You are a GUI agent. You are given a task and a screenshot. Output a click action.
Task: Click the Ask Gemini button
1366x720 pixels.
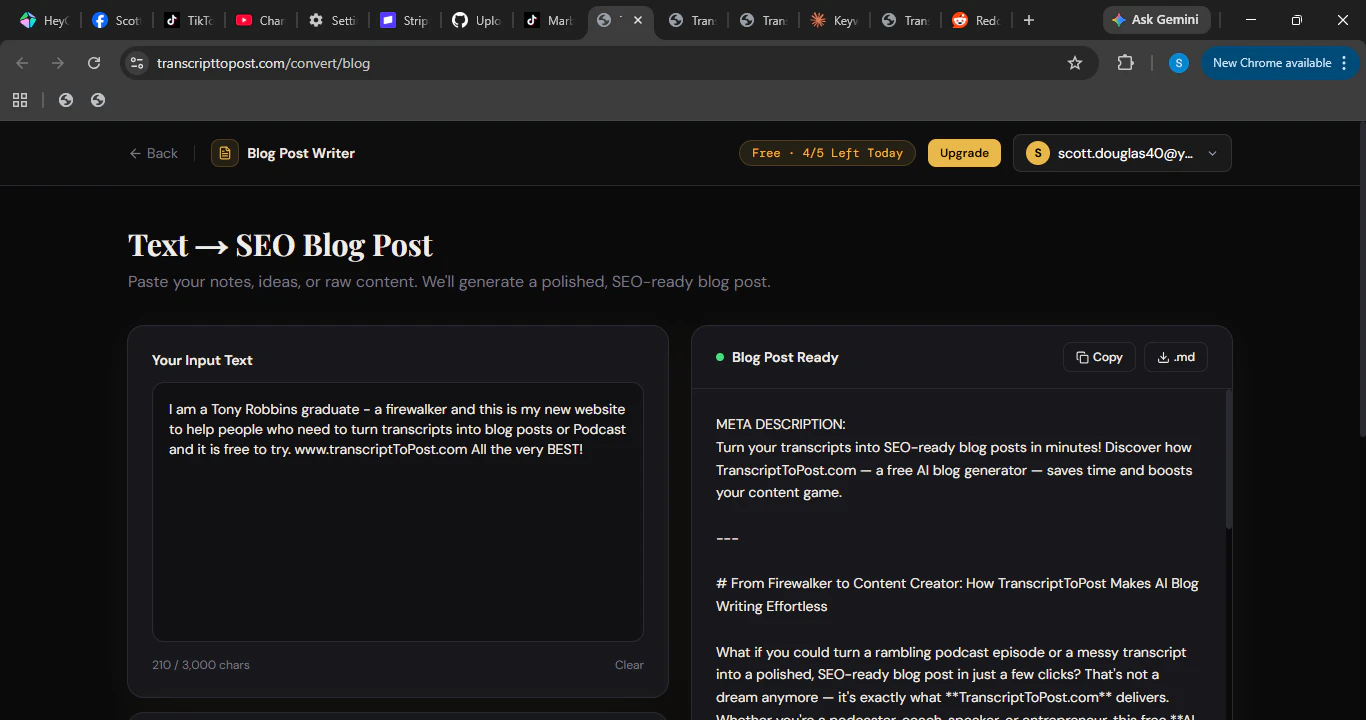(1157, 20)
